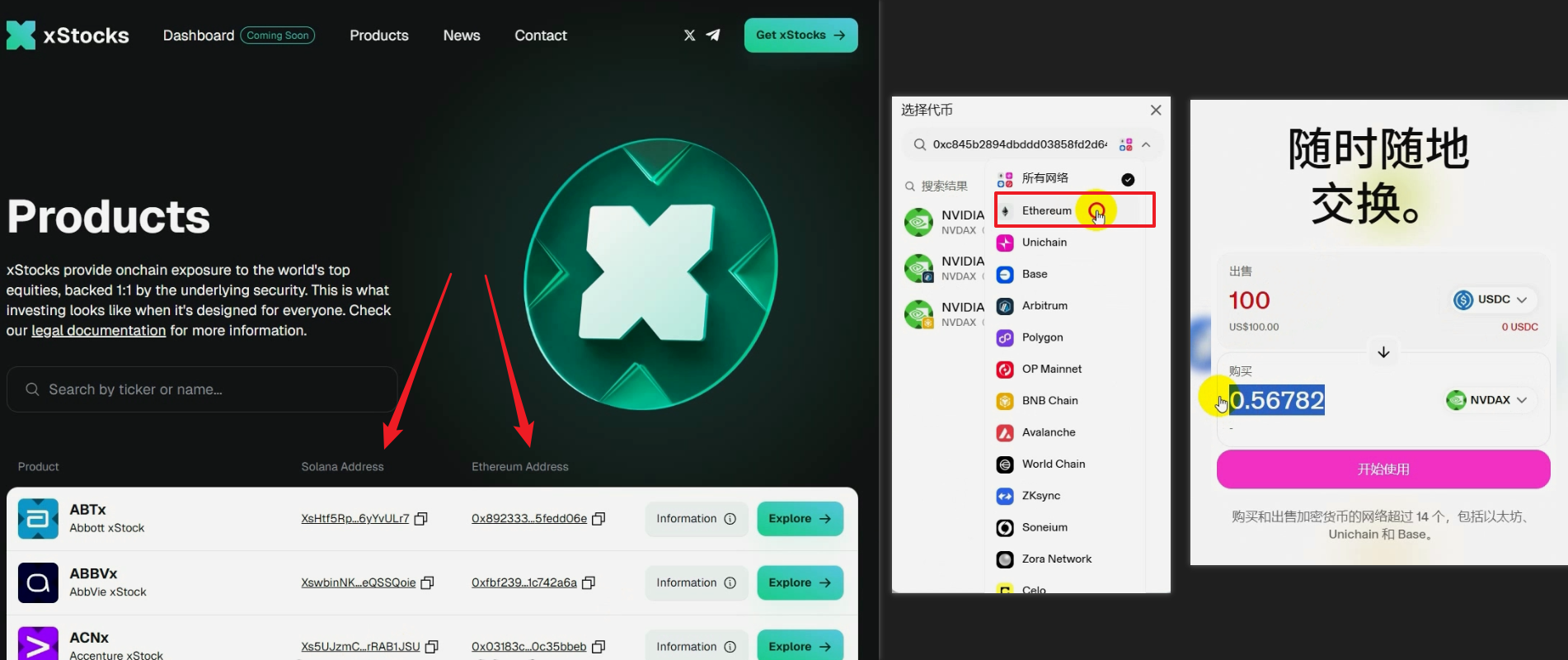Click the Avalanche network icon
The height and width of the screenshot is (660, 1568).
coord(1005,433)
